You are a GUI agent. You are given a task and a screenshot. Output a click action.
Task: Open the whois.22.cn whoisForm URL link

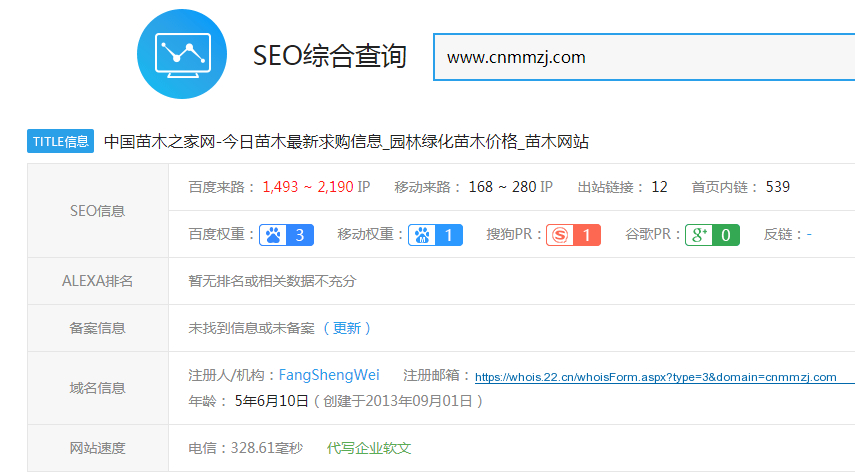click(655, 377)
